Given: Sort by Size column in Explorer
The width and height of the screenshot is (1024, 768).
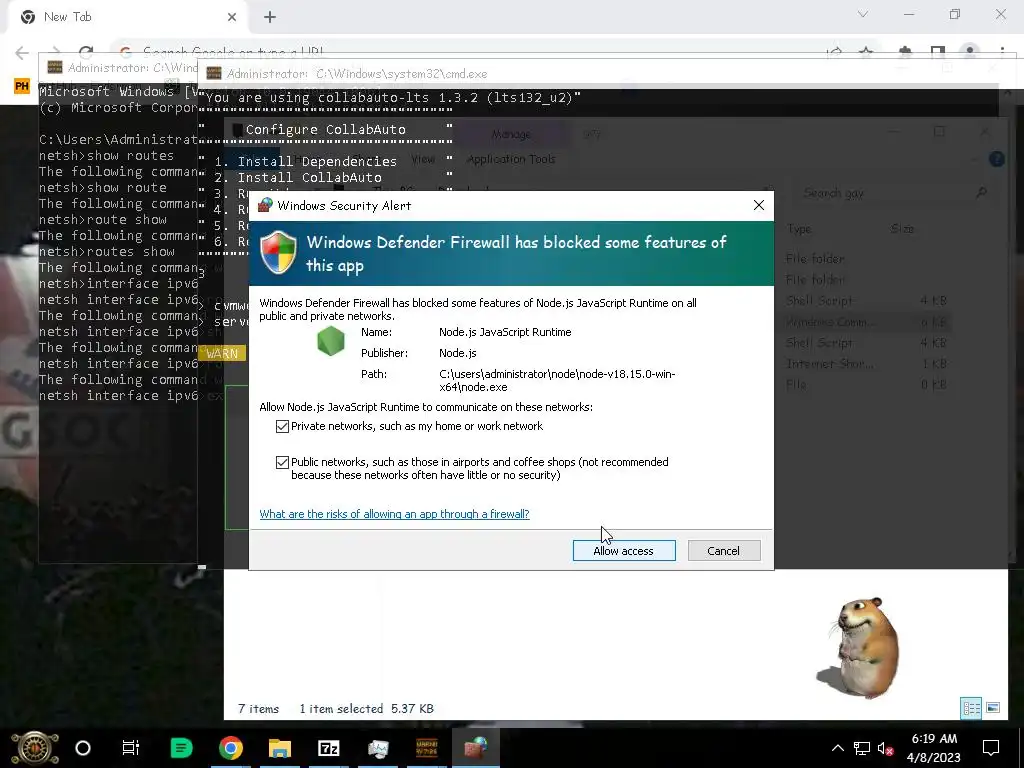Looking at the screenshot, I should point(902,229).
